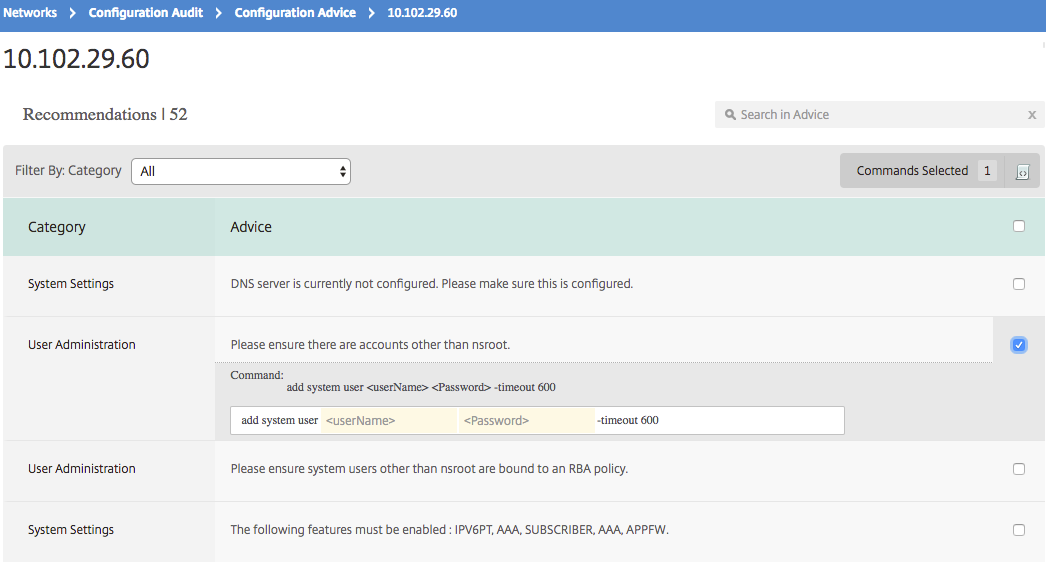Click 'add system user' text in command box

pos(280,420)
